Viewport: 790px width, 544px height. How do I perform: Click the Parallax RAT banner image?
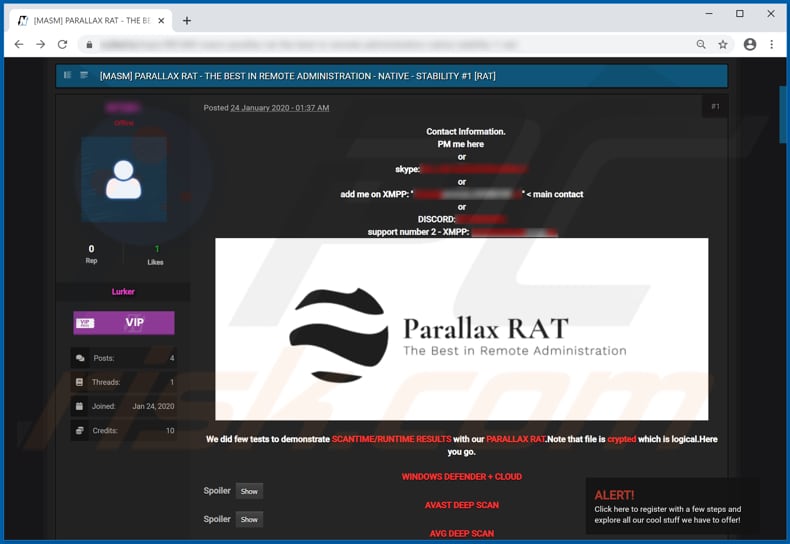point(462,329)
